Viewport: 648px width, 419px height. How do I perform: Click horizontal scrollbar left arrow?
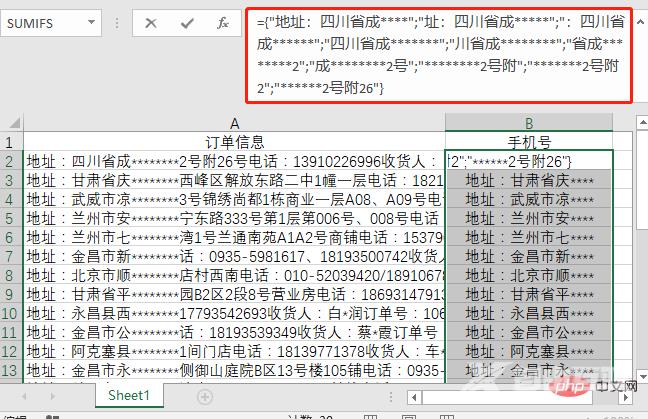(414, 398)
